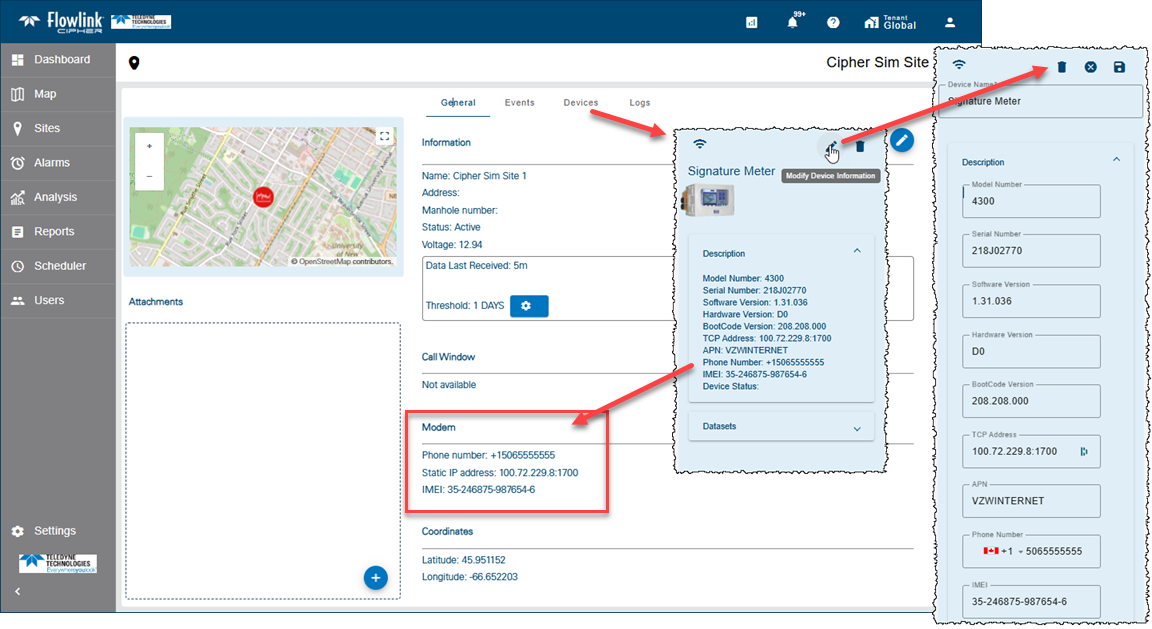Click the blue pencil edit site button
1152x629 pixels.
coord(902,142)
